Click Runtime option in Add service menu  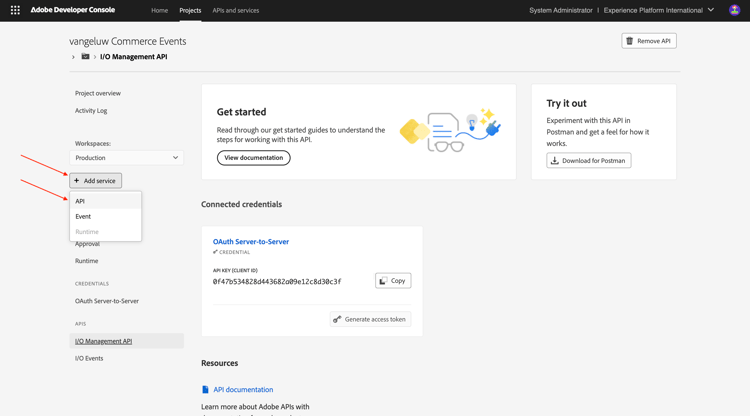click(105, 232)
